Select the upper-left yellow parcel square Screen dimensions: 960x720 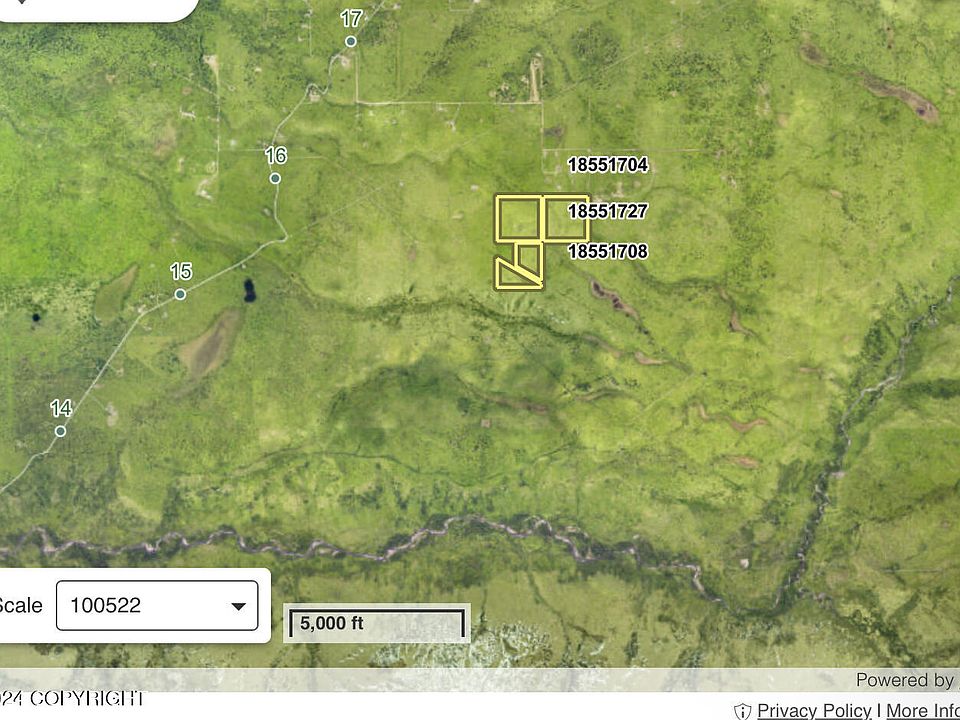[x=518, y=218]
